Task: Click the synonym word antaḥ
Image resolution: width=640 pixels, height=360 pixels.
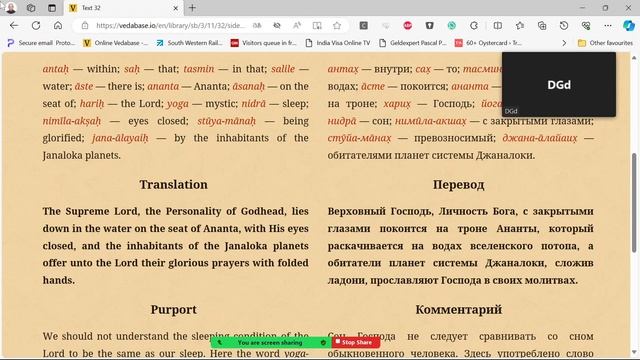Action: [56, 69]
